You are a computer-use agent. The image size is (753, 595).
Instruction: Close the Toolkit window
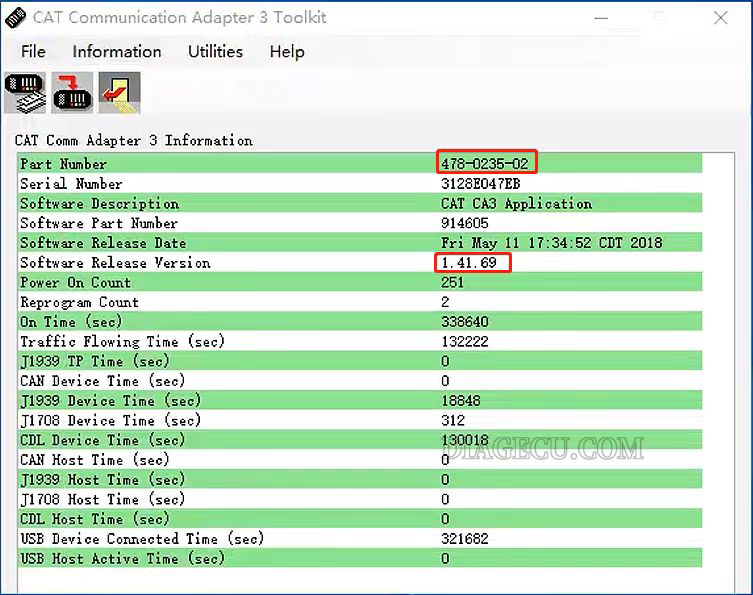point(720,18)
